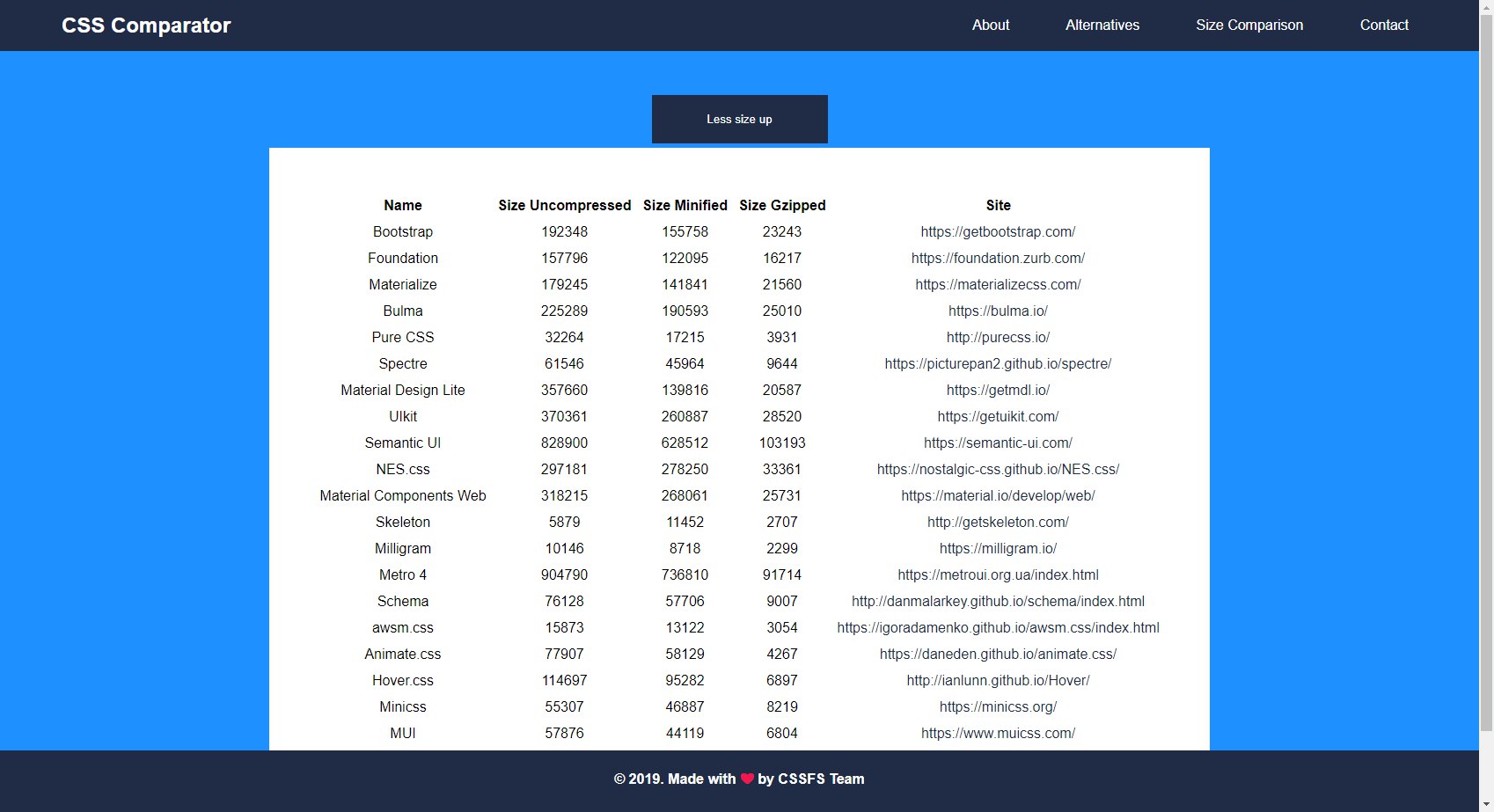Open the danmalarkey schema link

coord(998,601)
